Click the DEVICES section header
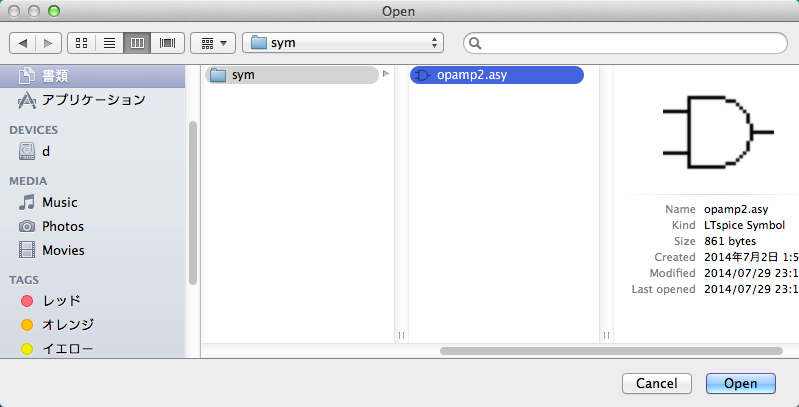This screenshot has height=407, width=799. pyautogui.click(x=34, y=130)
